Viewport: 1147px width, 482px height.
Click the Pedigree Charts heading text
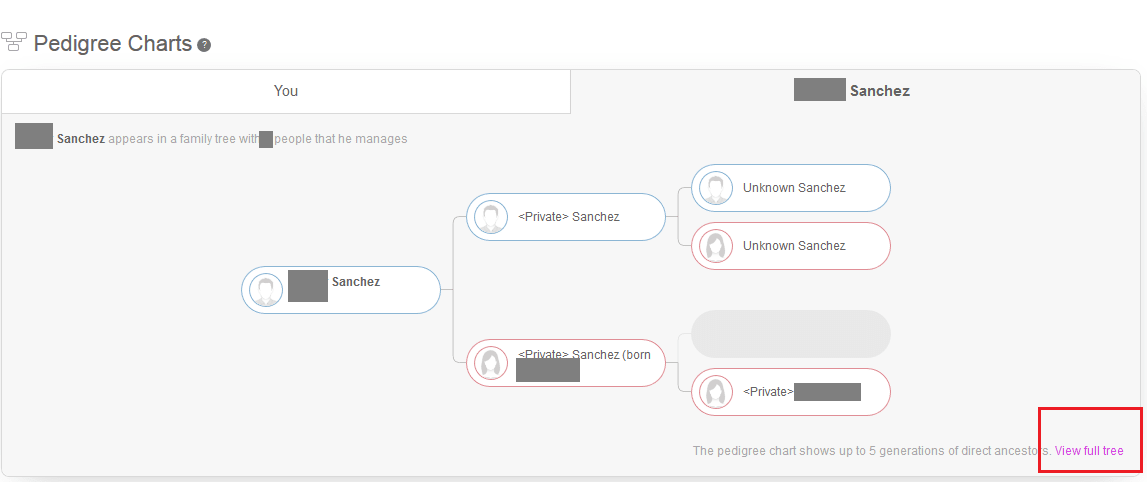[113, 44]
